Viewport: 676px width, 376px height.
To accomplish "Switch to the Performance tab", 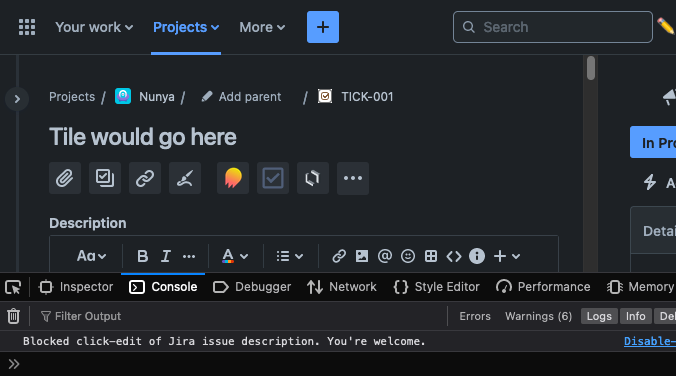I will 543,287.
